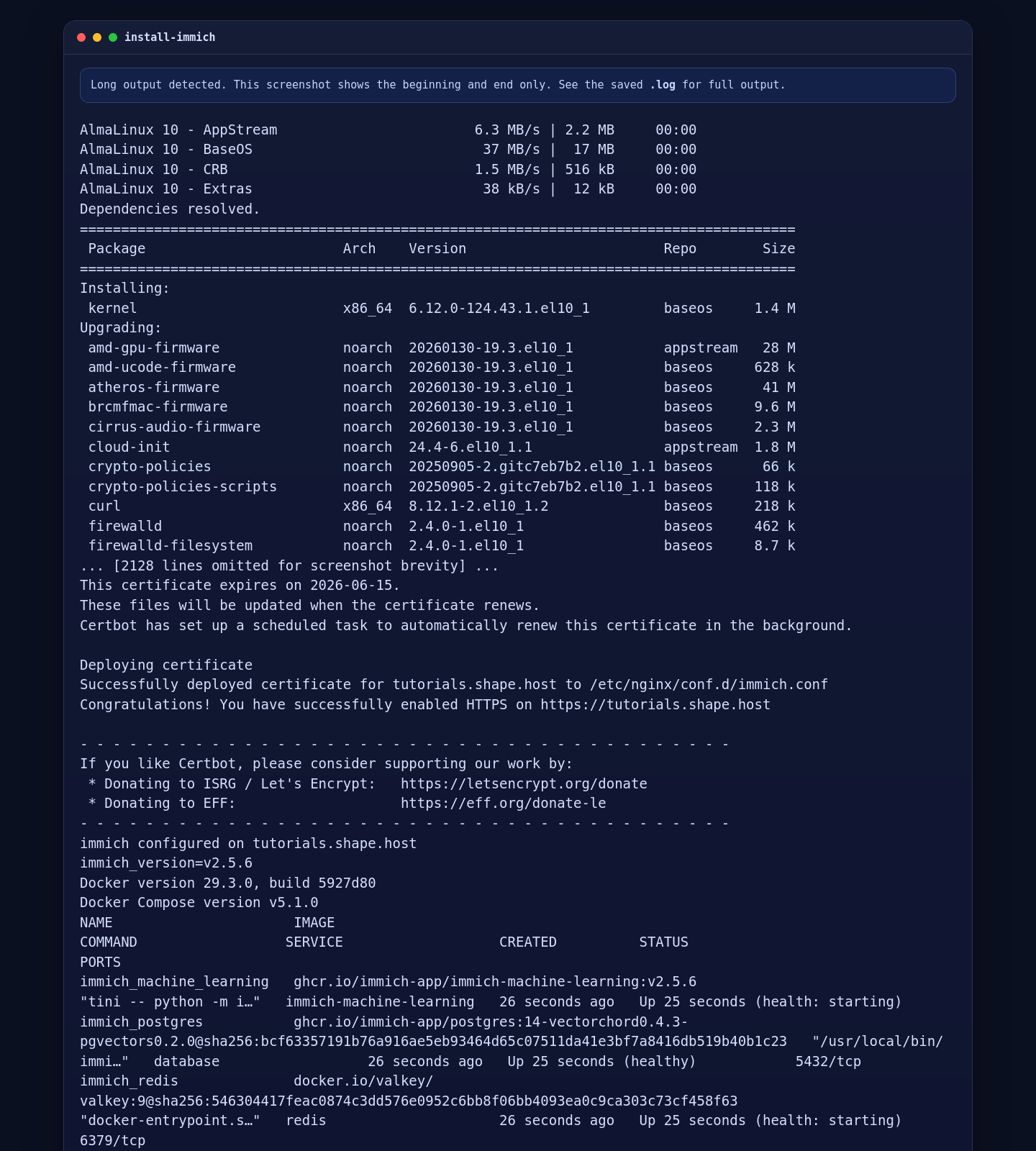The height and width of the screenshot is (1151, 1036).
Task: Select the kernel package name
Action: point(112,309)
